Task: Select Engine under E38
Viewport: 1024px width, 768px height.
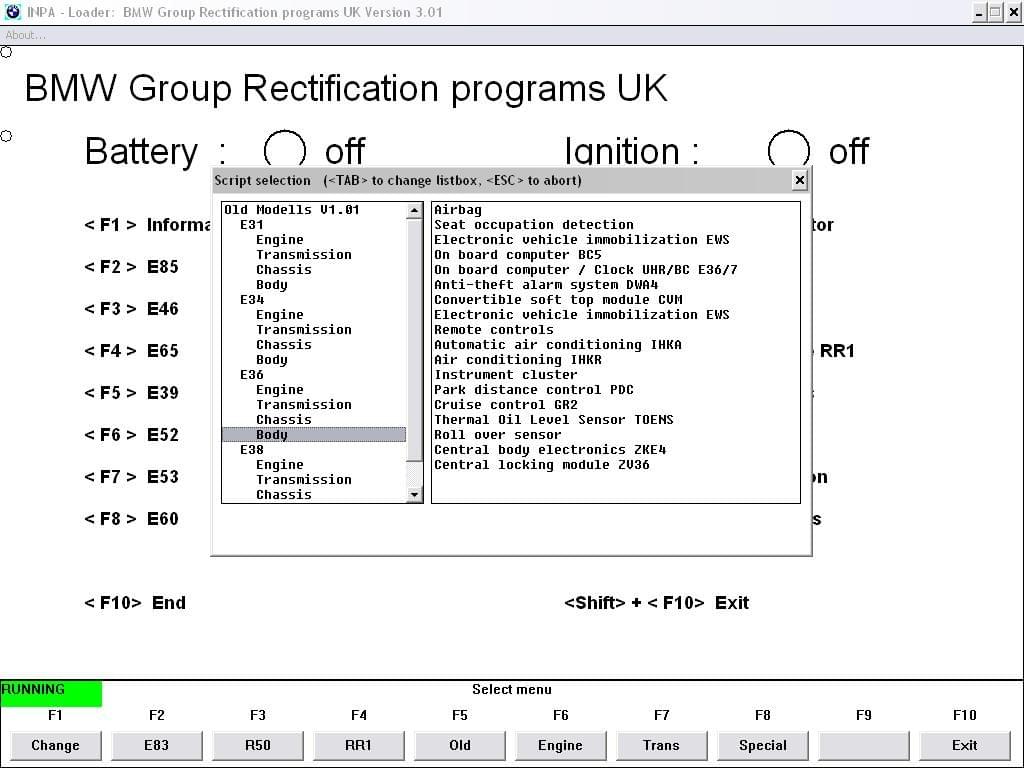Action: [x=280, y=465]
